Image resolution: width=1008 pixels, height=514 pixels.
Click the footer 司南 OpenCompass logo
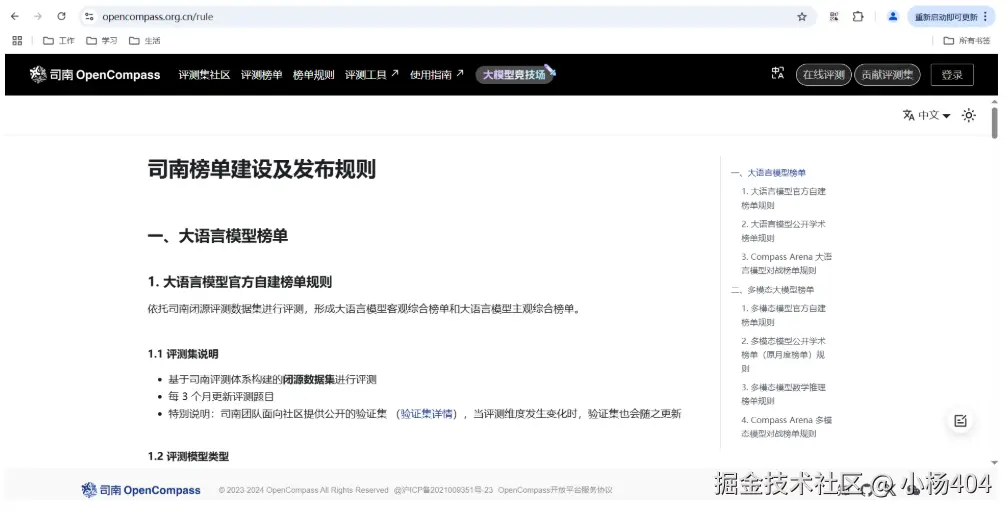tap(141, 490)
